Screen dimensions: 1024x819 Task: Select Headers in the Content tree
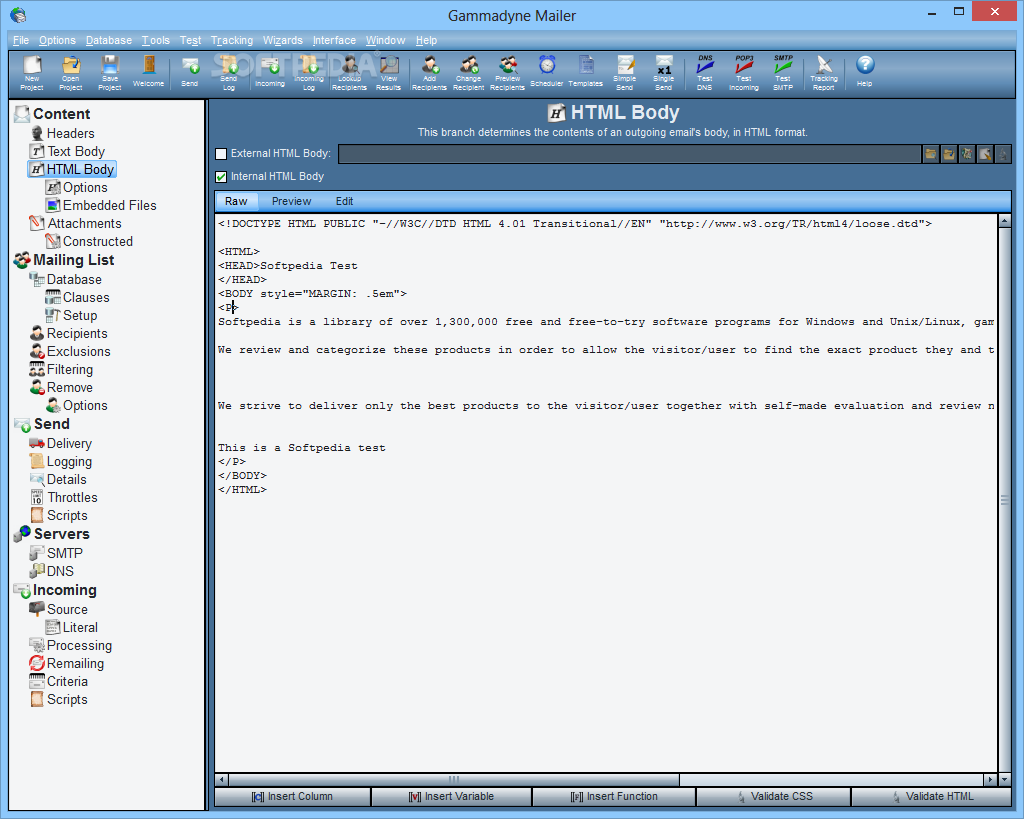click(x=63, y=133)
